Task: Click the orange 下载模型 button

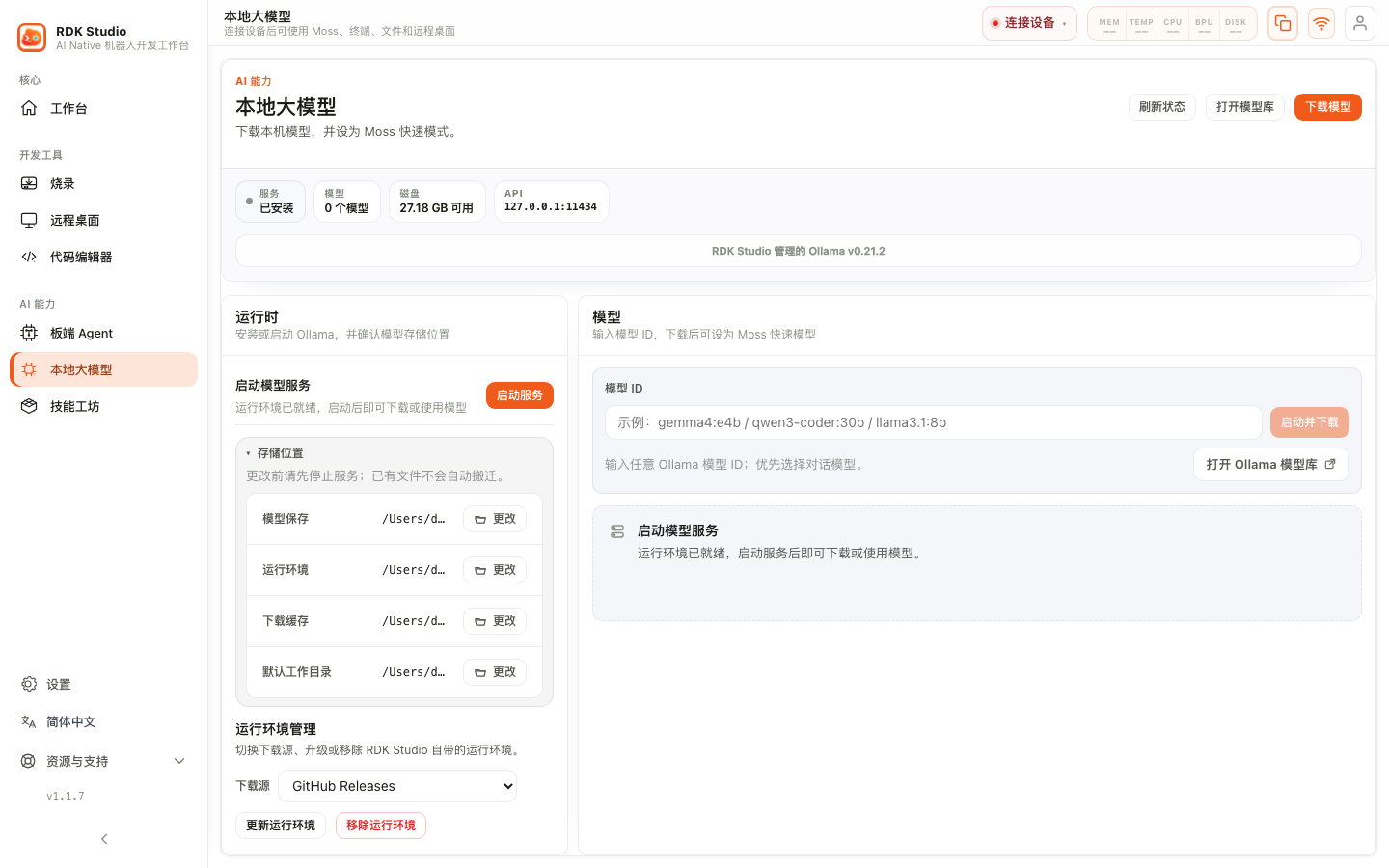Action: (1328, 107)
